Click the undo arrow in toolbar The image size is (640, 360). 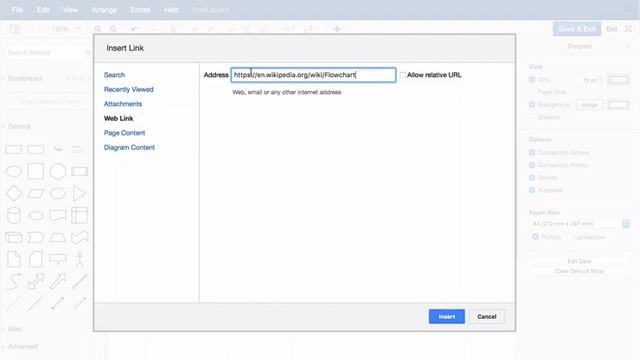click(134, 29)
